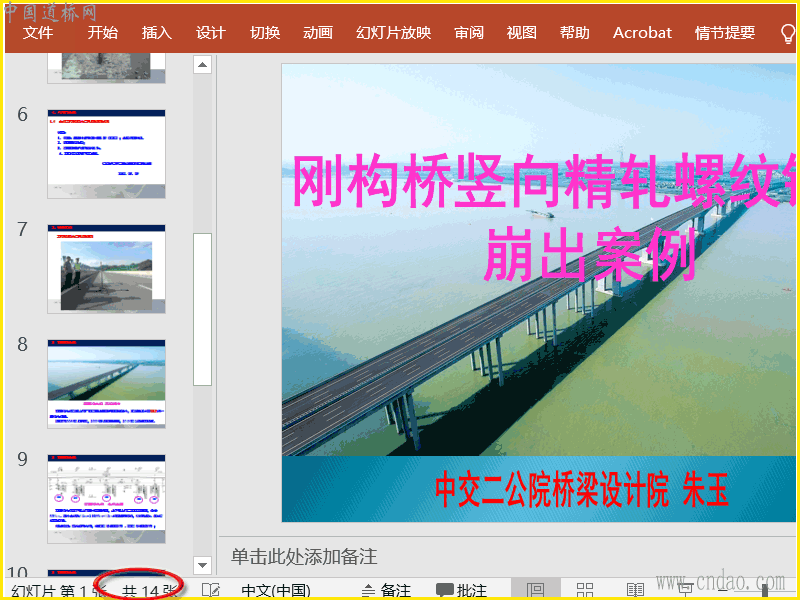Open the Acrobat tab
This screenshot has width=800, height=600.
click(x=642, y=33)
